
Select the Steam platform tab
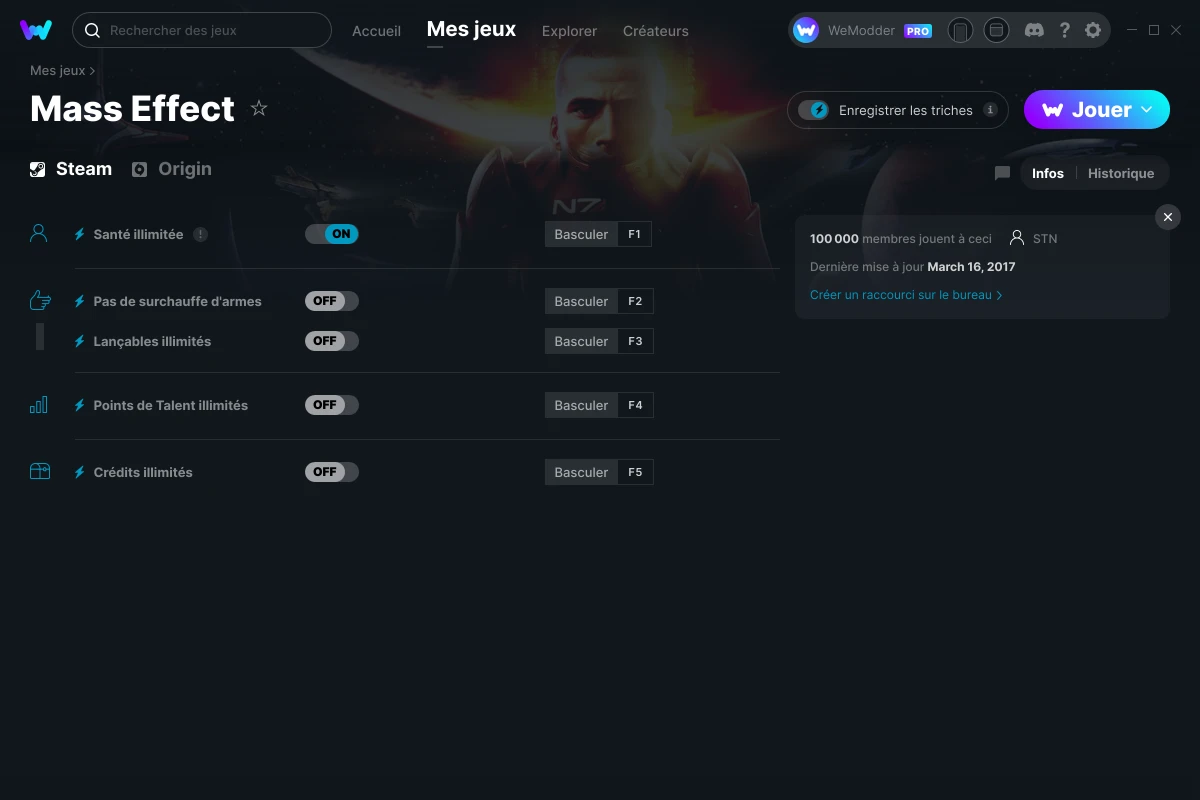point(71,169)
